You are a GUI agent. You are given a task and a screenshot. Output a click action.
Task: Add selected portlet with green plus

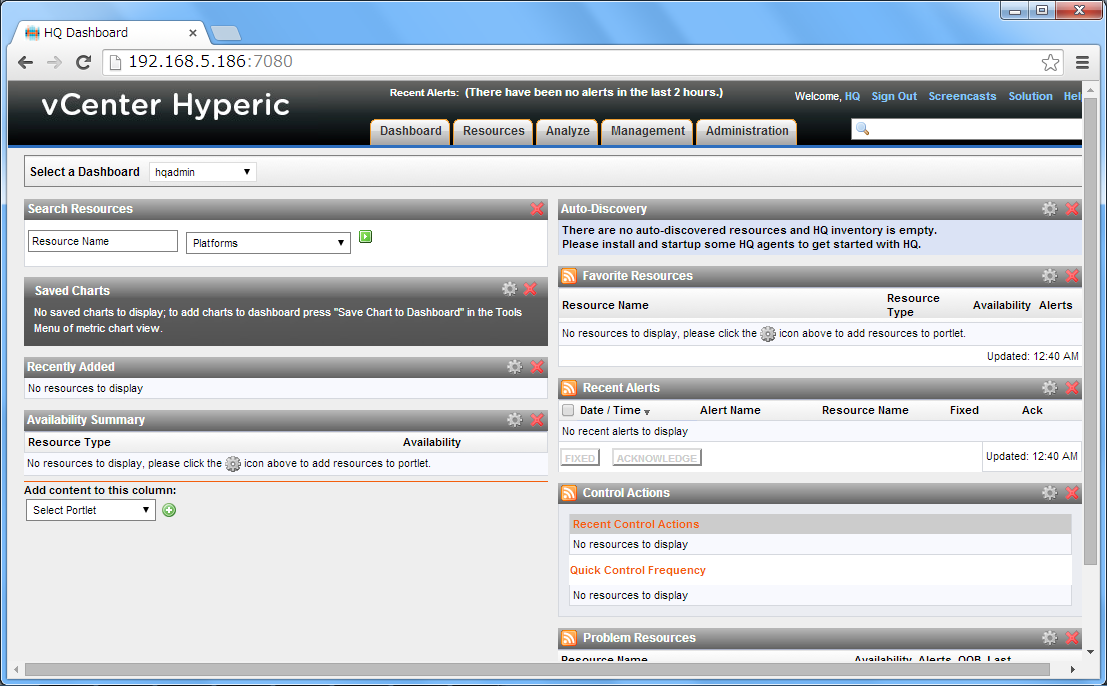169,510
